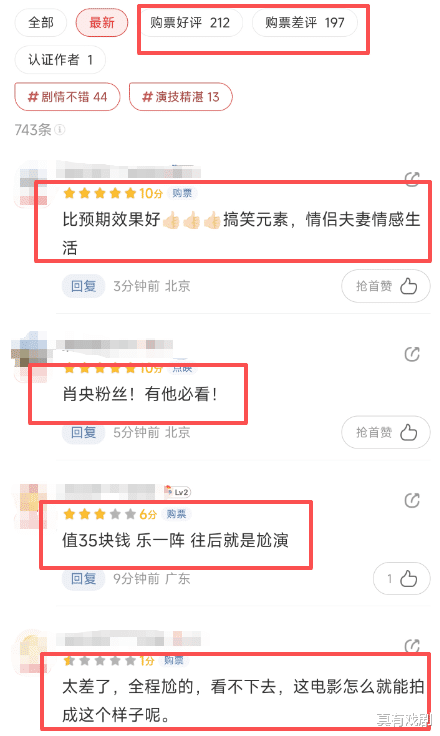Choose the #演技精湛 13 tag
The height and width of the screenshot is (736, 440).
pyautogui.click(x=181, y=97)
